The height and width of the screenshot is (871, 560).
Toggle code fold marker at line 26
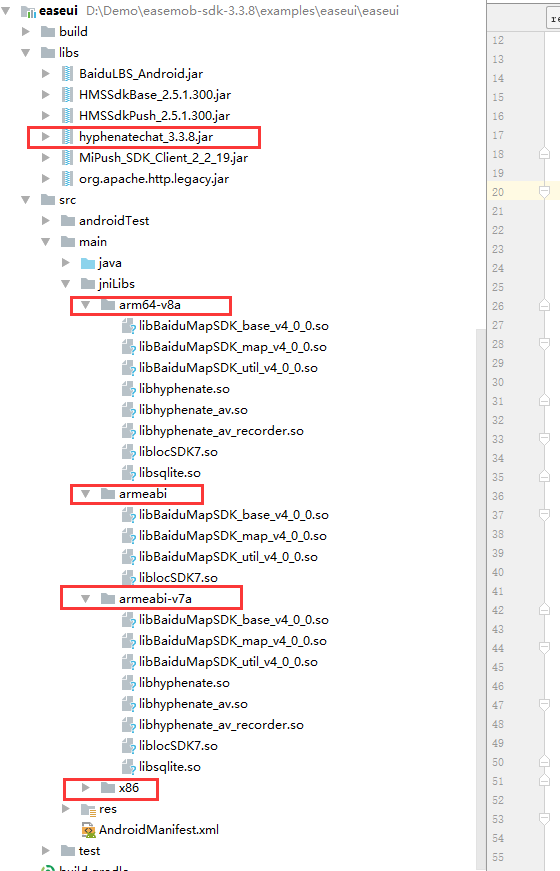544,306
